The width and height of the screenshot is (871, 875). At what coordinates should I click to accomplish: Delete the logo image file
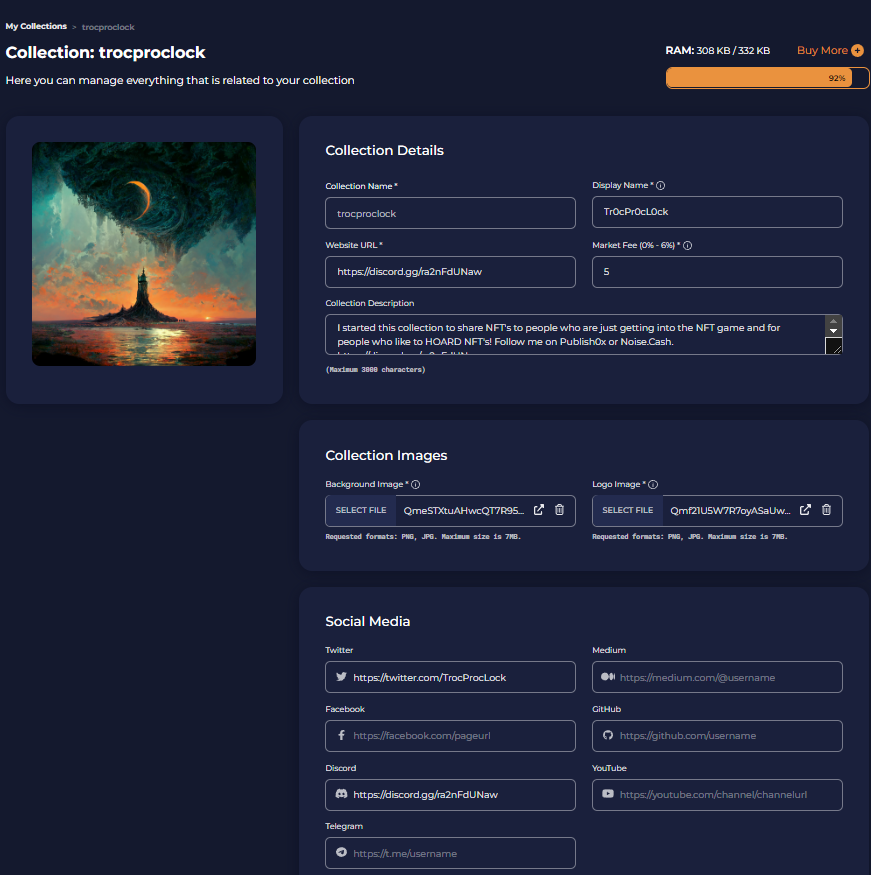pyautogui.click(x=826, y=510)
